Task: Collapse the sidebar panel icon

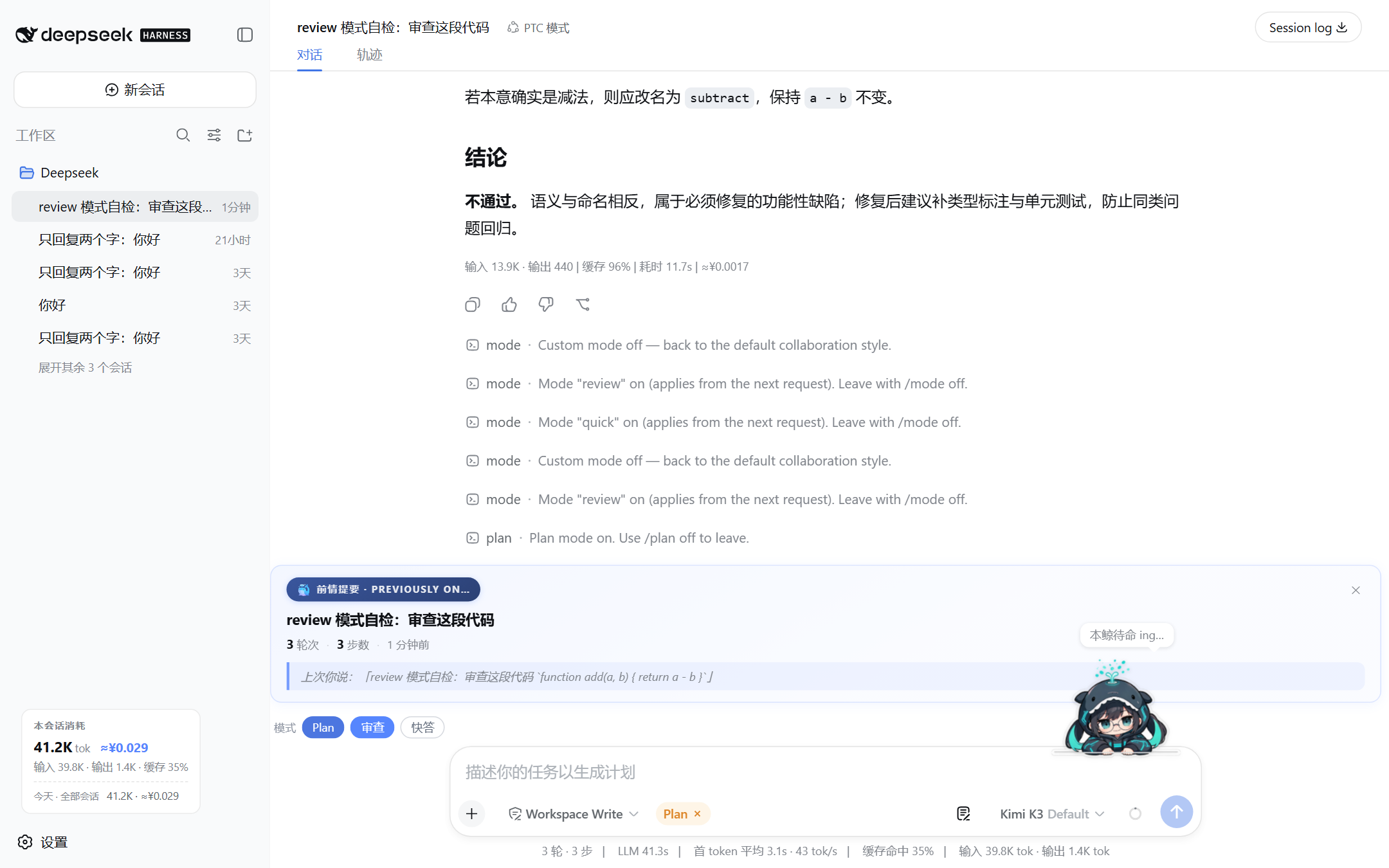Action: click(x=245, y=35)
